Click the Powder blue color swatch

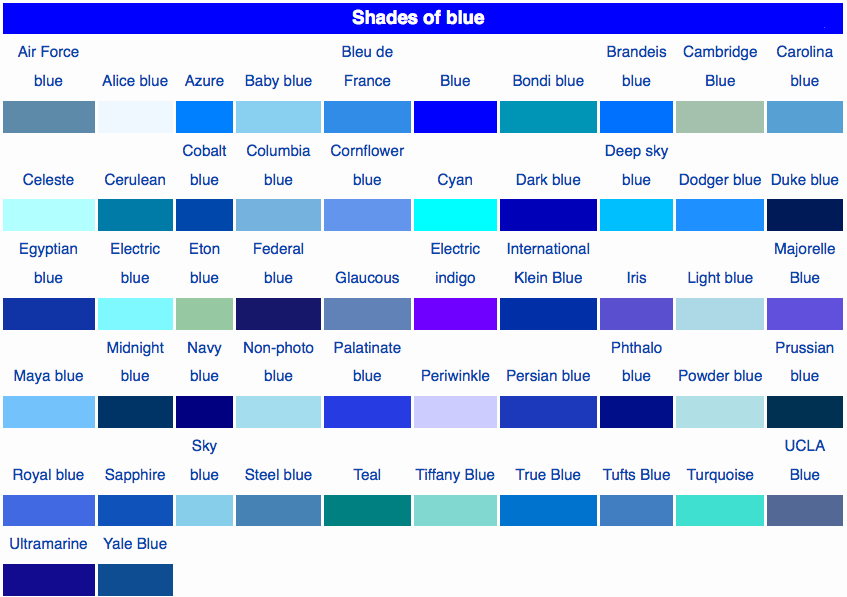point(720,412)
